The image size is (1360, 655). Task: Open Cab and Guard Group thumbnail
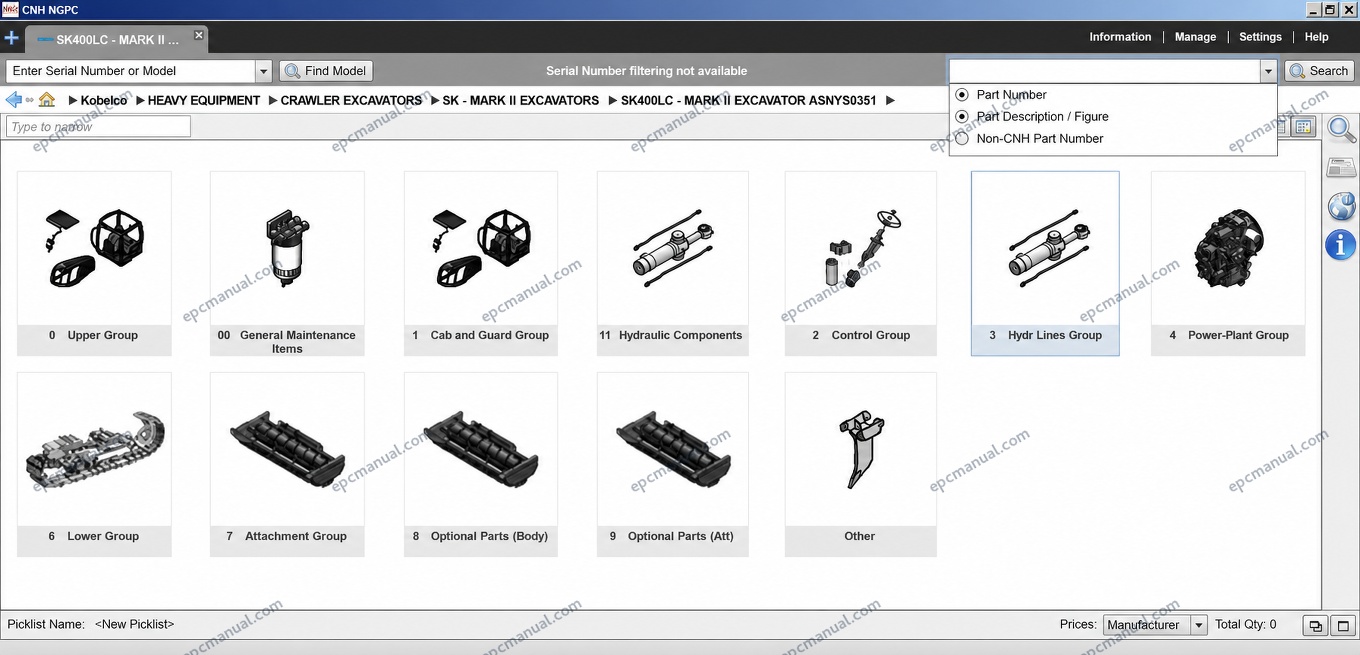pos(480,263)
